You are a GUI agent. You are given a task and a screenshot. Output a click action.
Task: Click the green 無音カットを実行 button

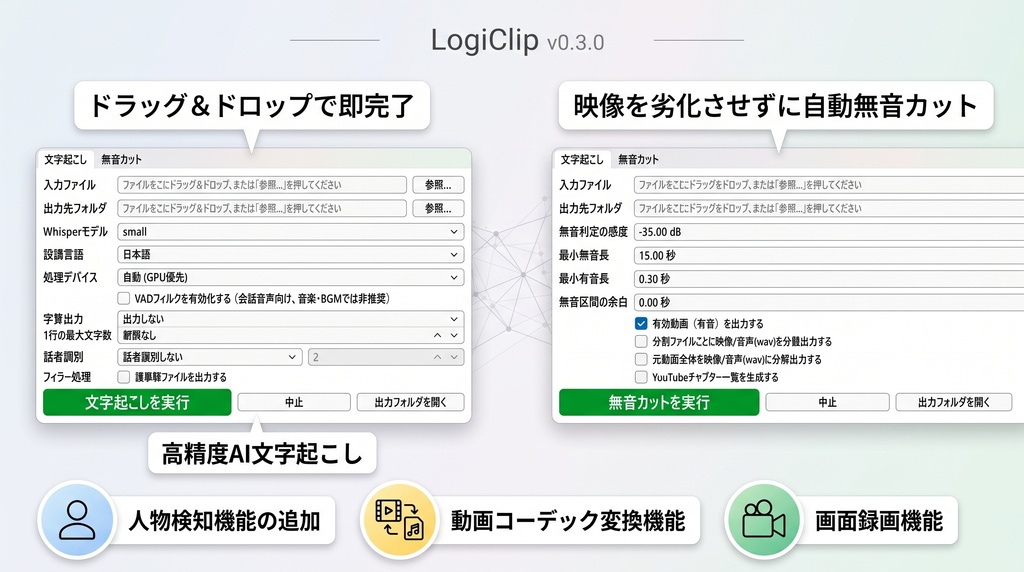(659, 402)
